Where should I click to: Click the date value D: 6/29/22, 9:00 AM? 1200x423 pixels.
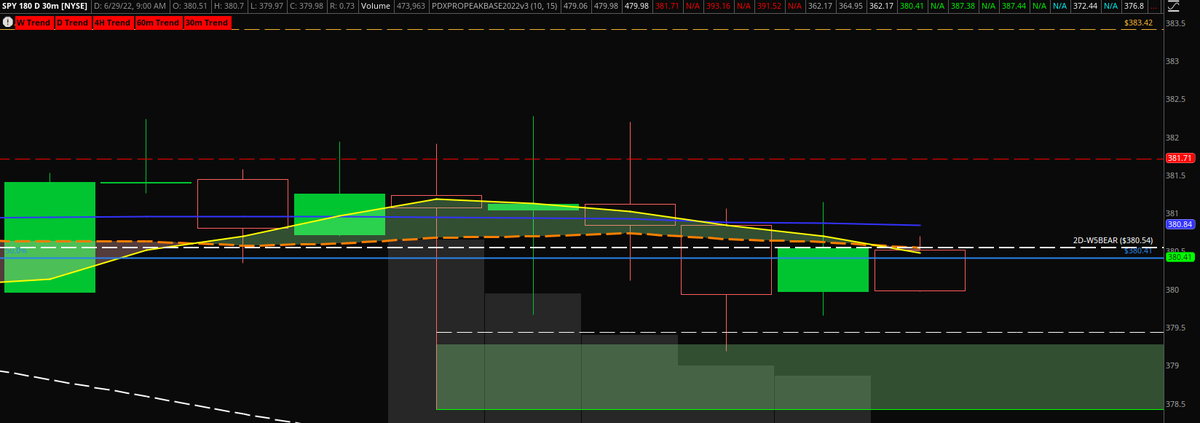(x=130, y=6)
